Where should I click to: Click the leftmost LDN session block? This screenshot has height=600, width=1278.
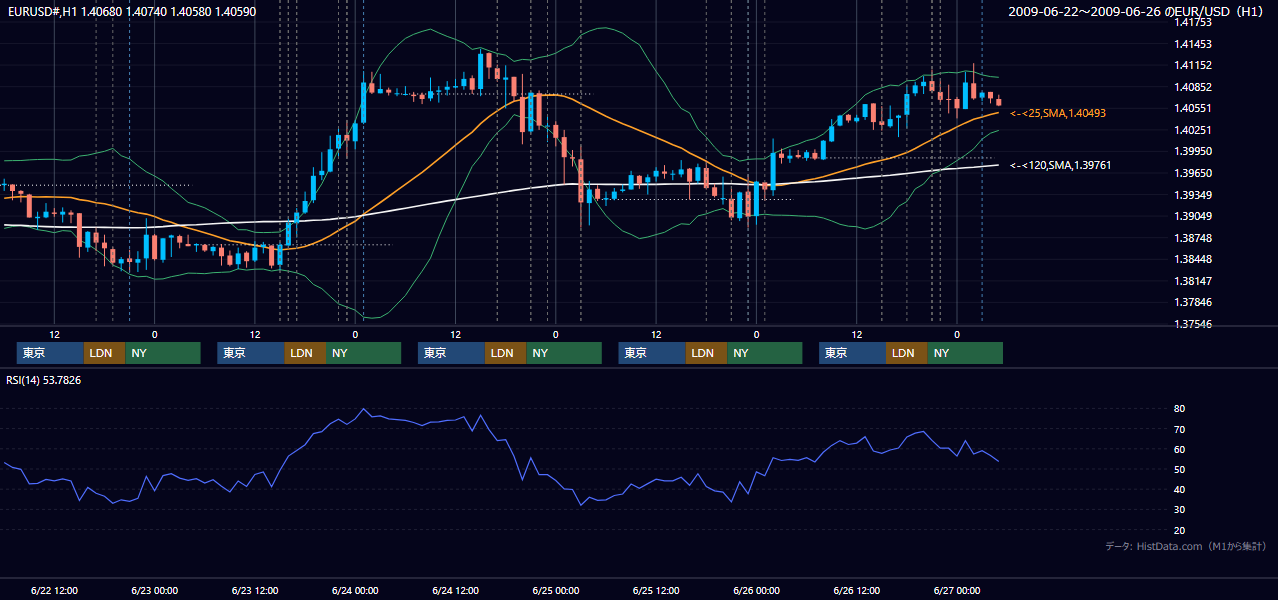[104, 353]
